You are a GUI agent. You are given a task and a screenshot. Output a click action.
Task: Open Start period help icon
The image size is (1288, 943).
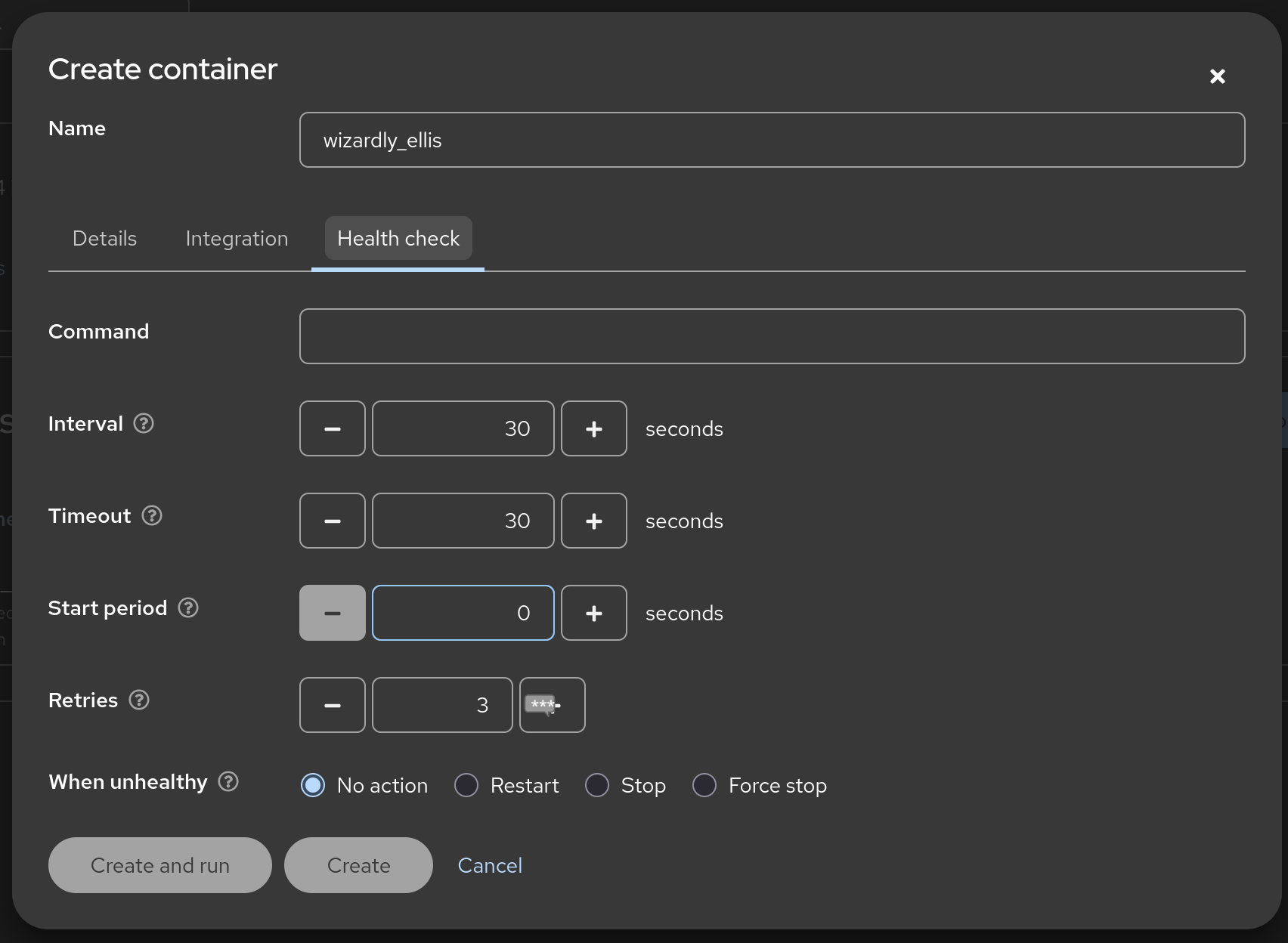pos(188,608)
